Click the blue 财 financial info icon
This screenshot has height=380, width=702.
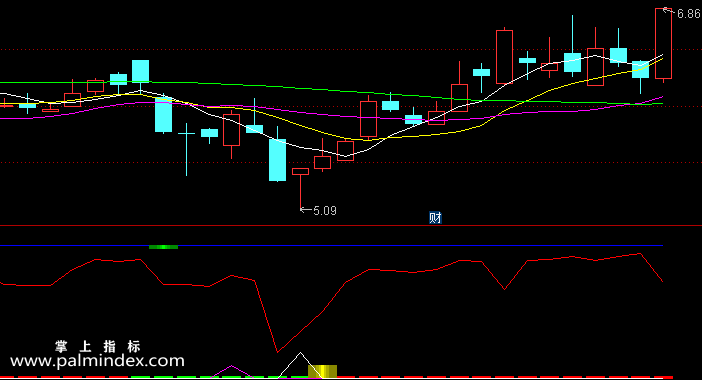coord(435,218)
